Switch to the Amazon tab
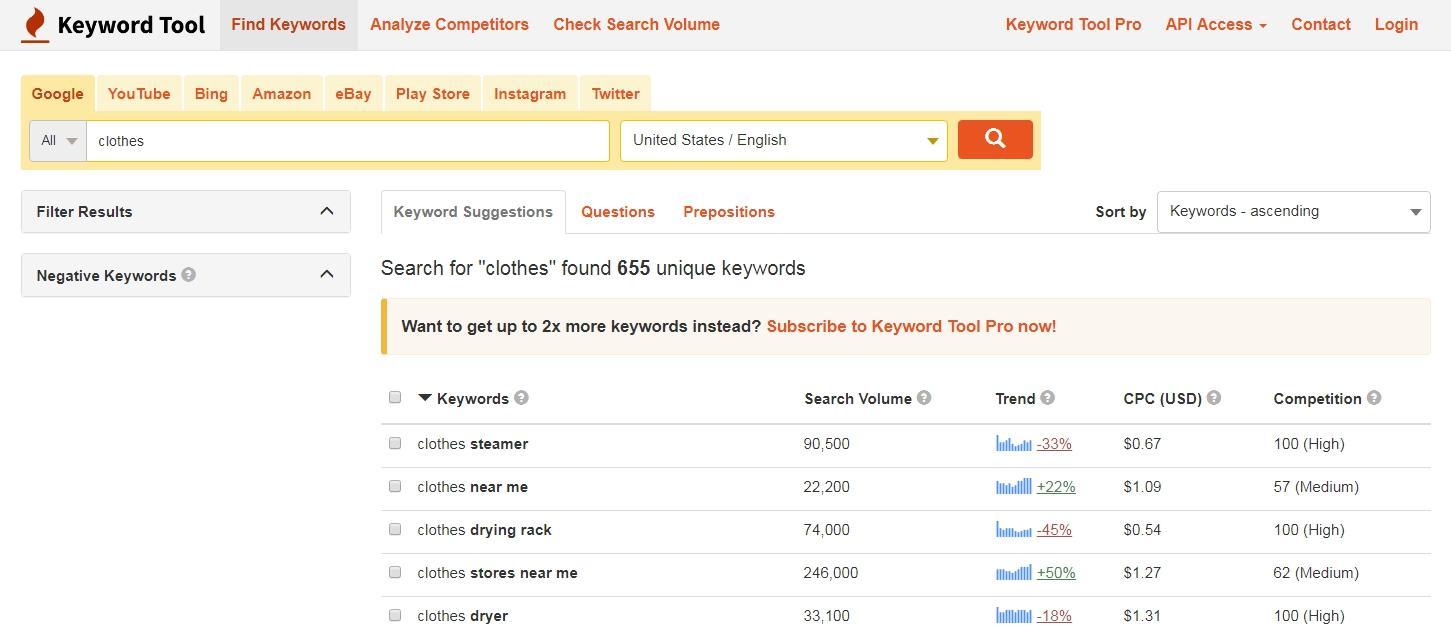 coord(282,94)
